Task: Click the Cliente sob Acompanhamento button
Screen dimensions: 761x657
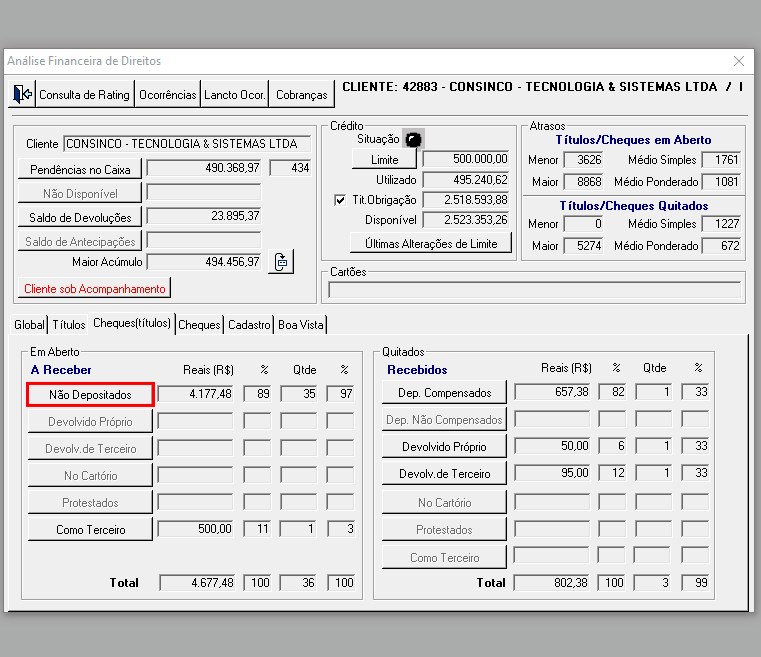Action: 95,288
